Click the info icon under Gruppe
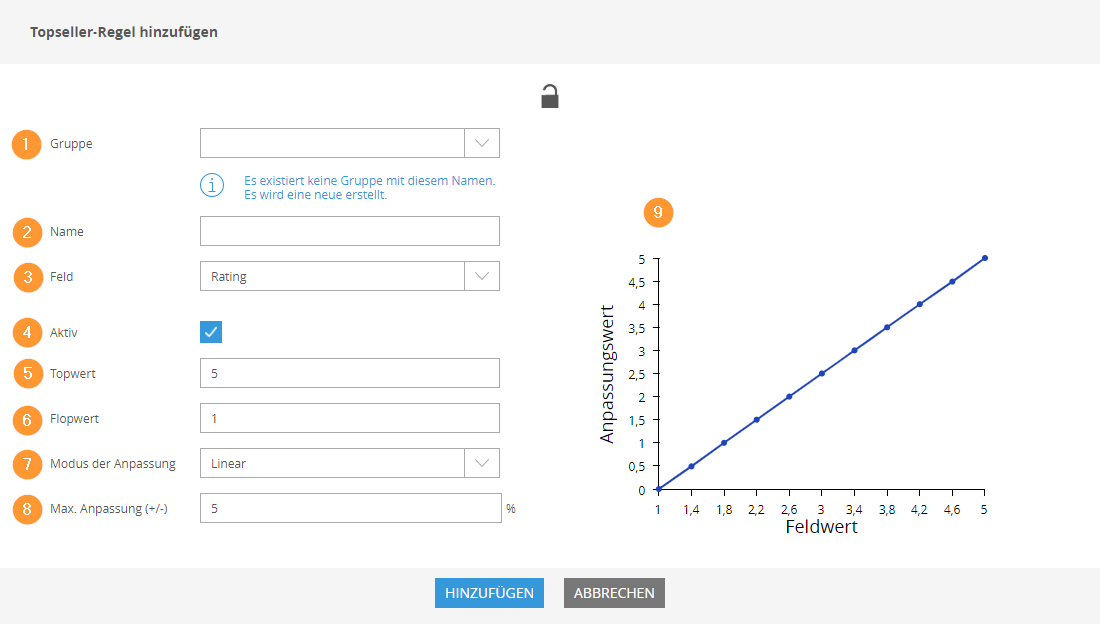Image resolution: width=1100 pixels, height=624 pixels. 211,186
